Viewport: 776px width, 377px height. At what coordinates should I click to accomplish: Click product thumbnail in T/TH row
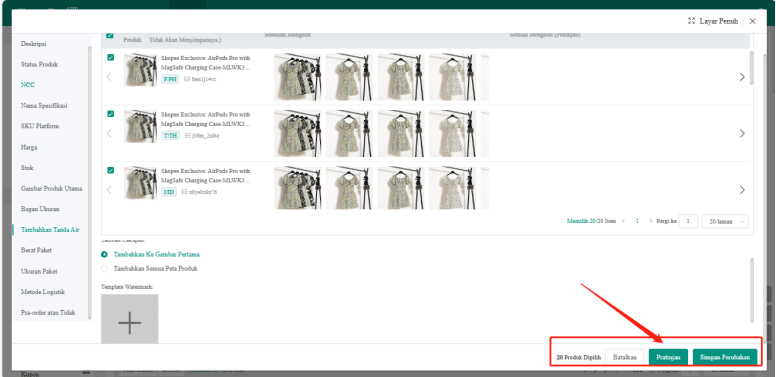point(140,127)
